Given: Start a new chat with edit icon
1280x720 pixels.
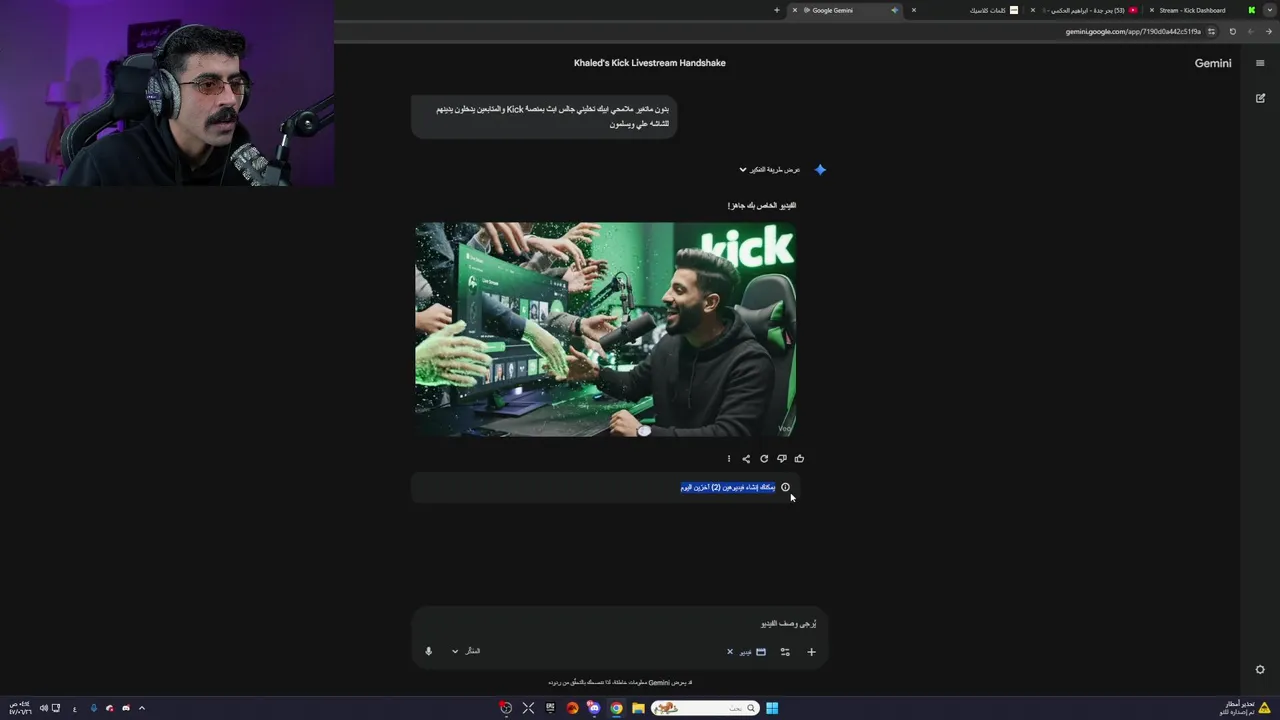Looking at the screenshot, I should 1260,98.
